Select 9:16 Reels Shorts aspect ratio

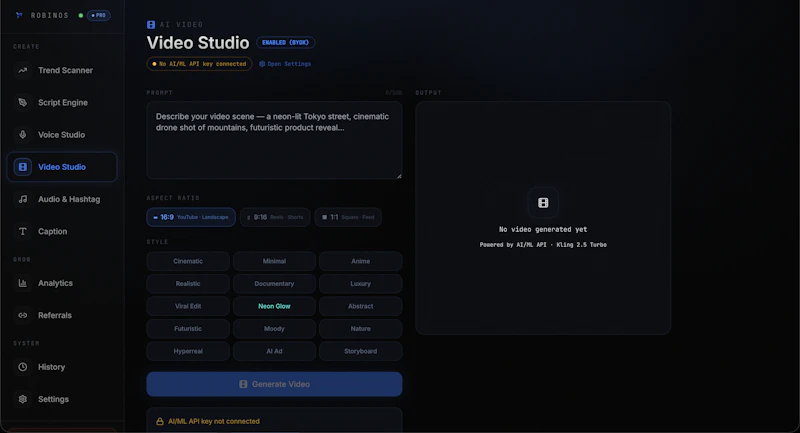coord(275,217)
